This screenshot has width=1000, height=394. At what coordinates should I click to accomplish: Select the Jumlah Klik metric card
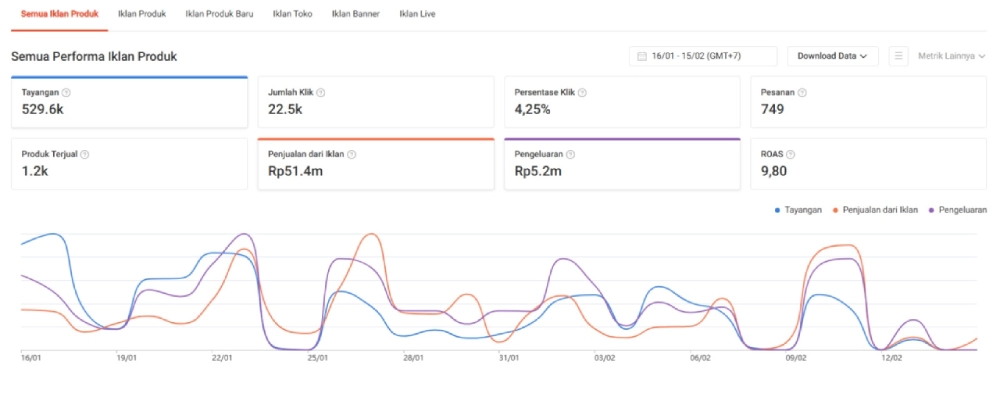(x=376, y=102)
